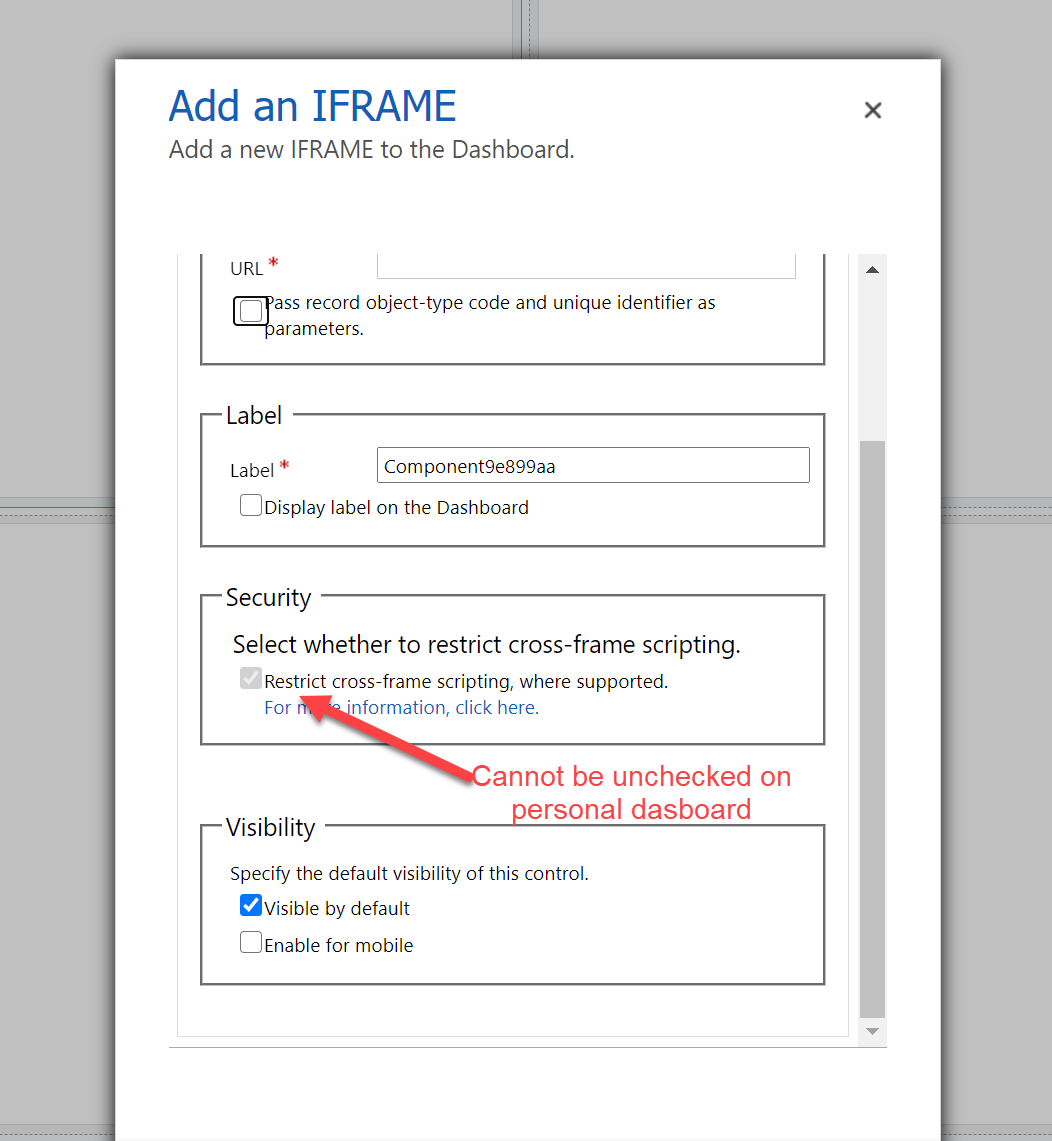Open the 'For more information, click here' link

pyautogui.click(x=401, y=708)
